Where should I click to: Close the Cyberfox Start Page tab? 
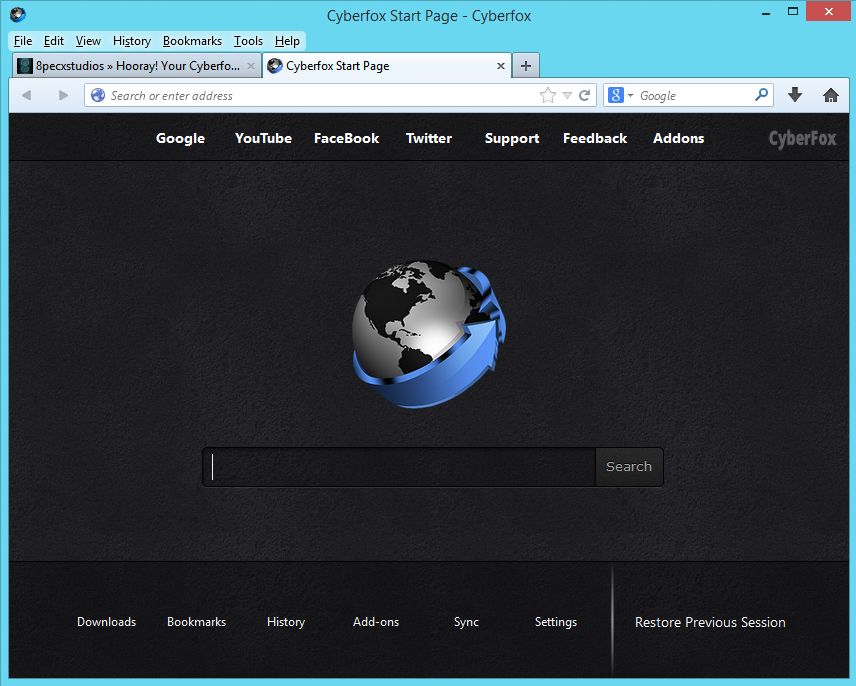click(501, 66)
